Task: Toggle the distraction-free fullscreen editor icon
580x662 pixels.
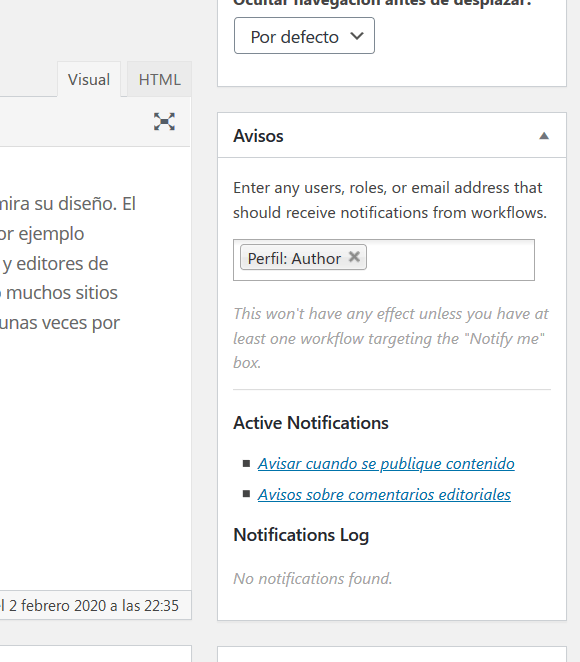Action: 164,122
